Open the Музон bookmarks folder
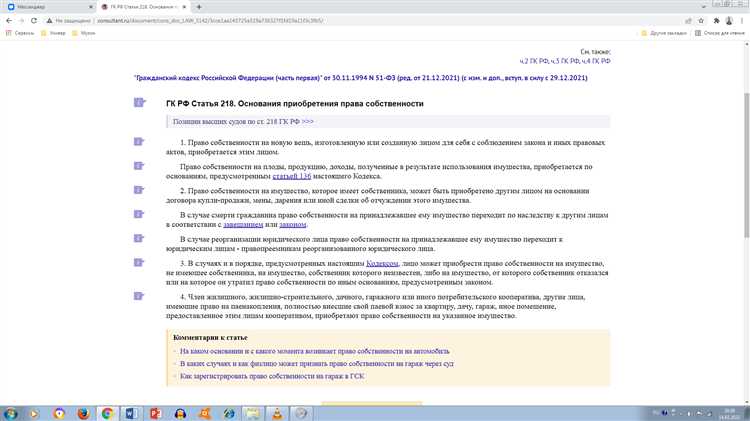 (x=84, y=33)
